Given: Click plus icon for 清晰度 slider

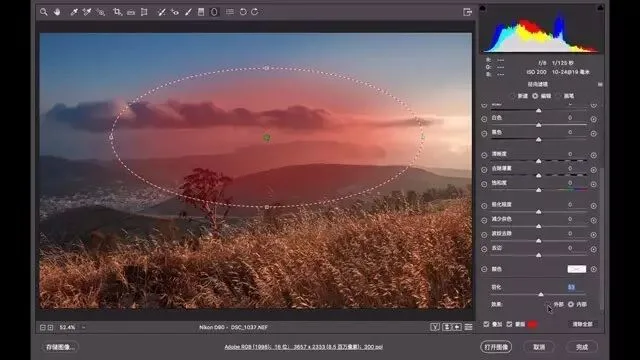Looking at the screenshot, I should (594, 155).
